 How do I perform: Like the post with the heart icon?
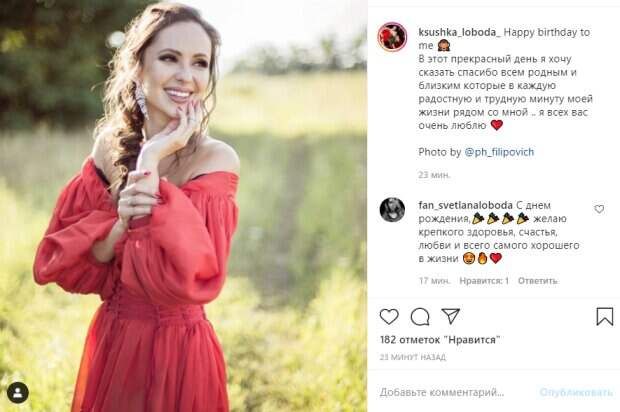[389, 317]
